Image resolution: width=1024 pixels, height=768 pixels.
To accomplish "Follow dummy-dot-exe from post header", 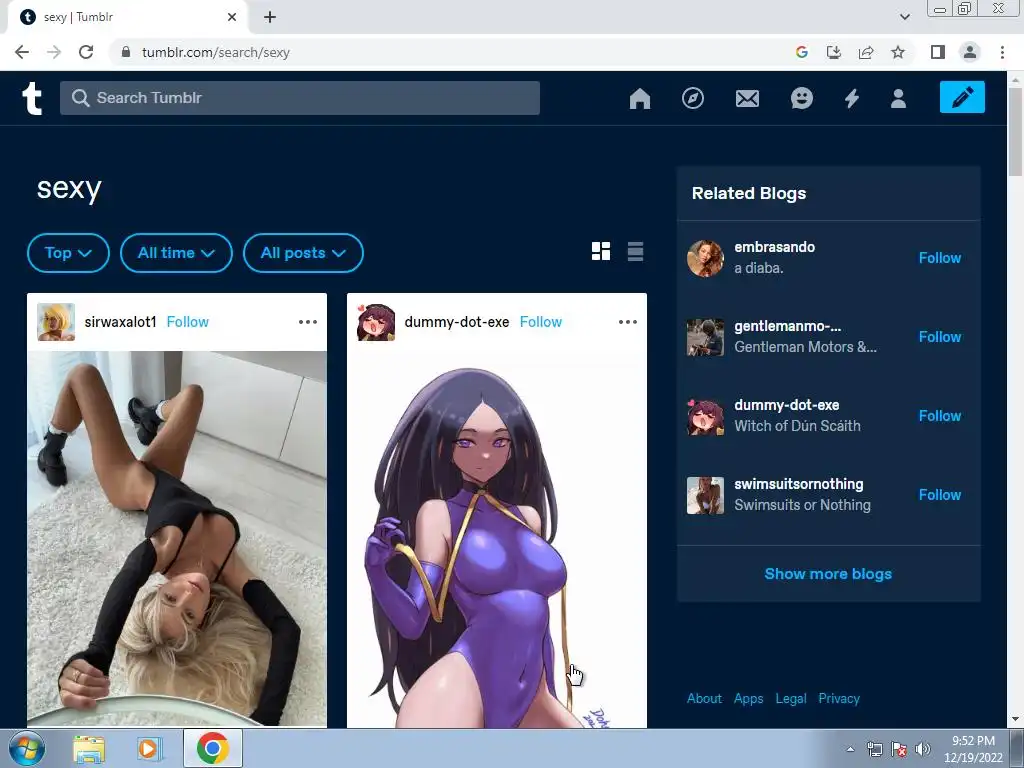I will click(x=541, y=322).
